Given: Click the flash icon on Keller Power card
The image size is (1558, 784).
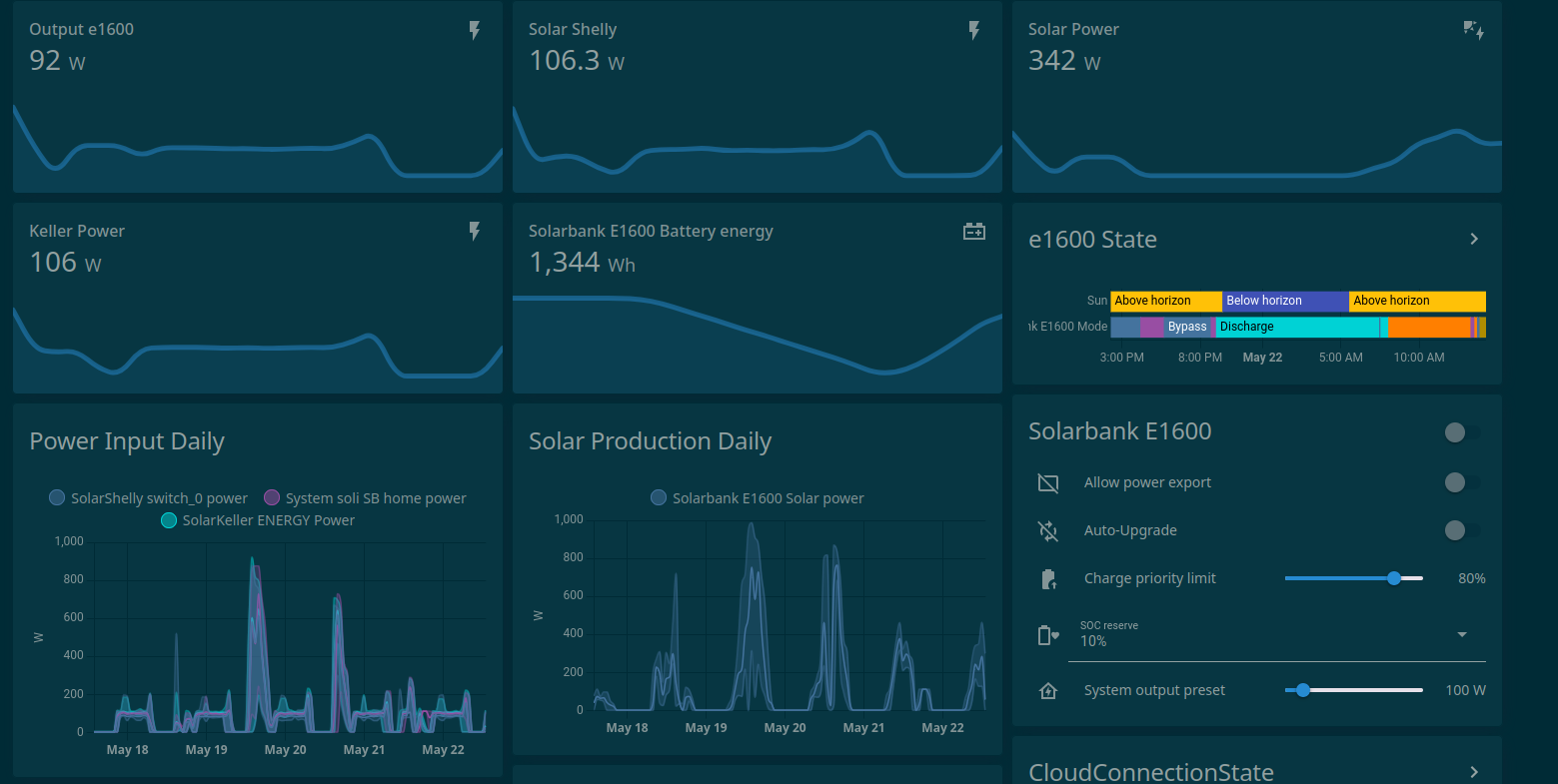Looking at the screenshot, I should [475, 232].
